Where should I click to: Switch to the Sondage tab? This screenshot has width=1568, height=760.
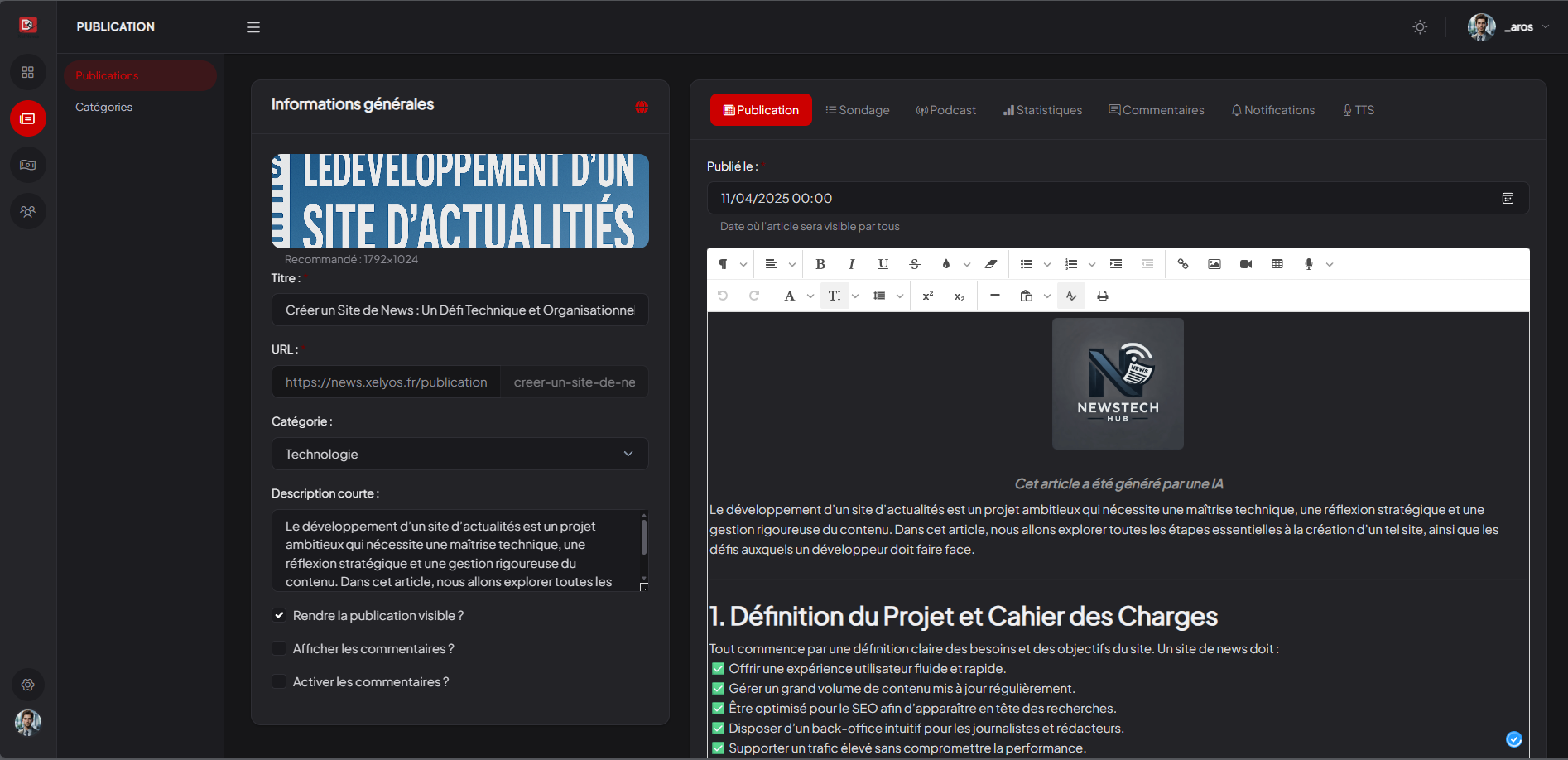coord(857,110)
